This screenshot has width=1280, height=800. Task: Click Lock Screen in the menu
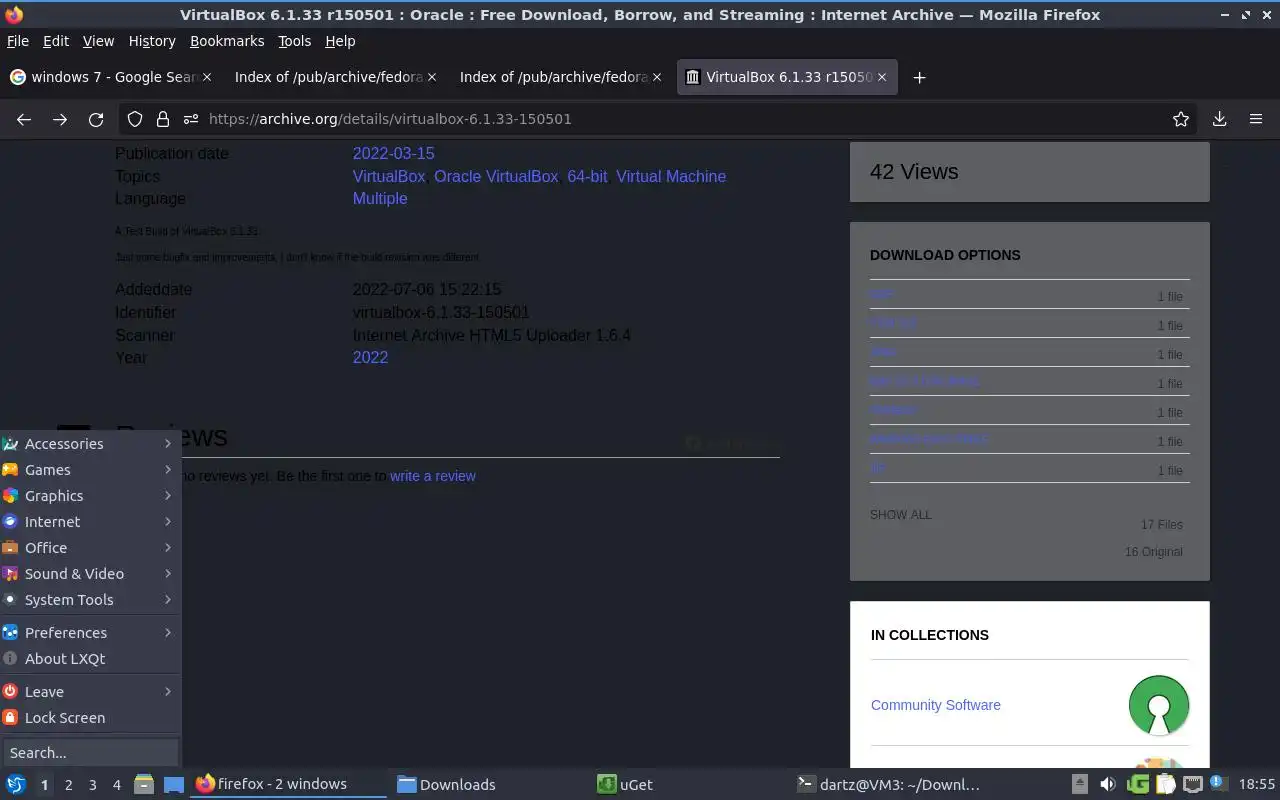point(90,717)
